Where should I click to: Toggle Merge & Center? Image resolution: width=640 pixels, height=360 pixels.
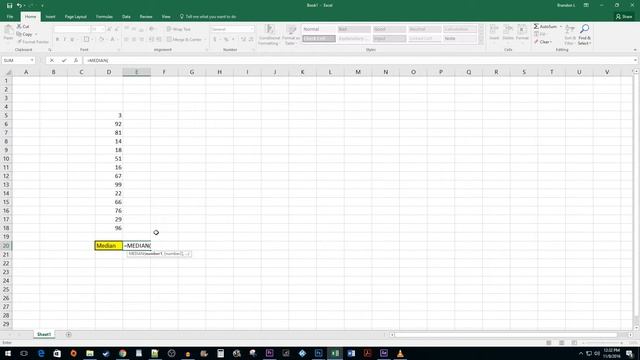184,40
